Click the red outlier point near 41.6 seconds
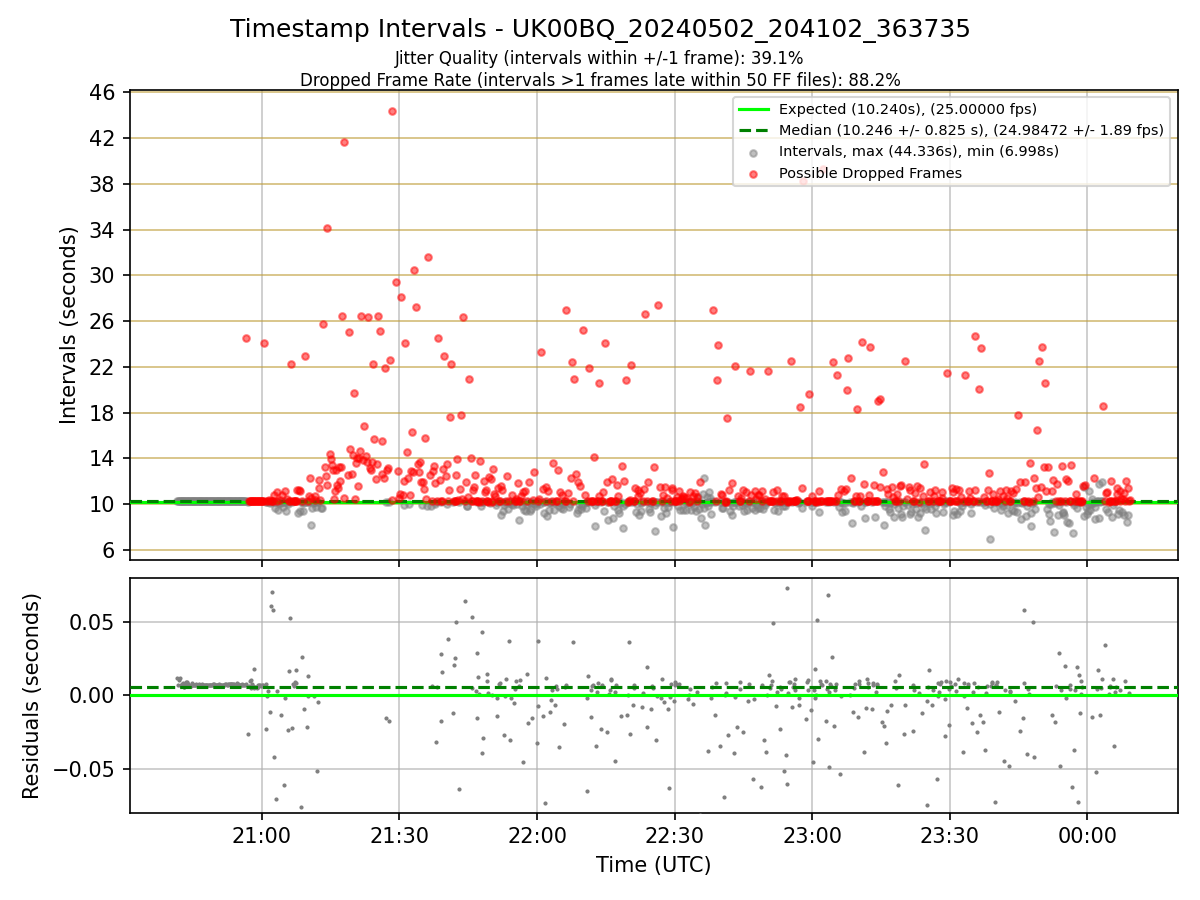This screenshot has width=1200, height=900. pyautogui.click(x=344, y=142)
